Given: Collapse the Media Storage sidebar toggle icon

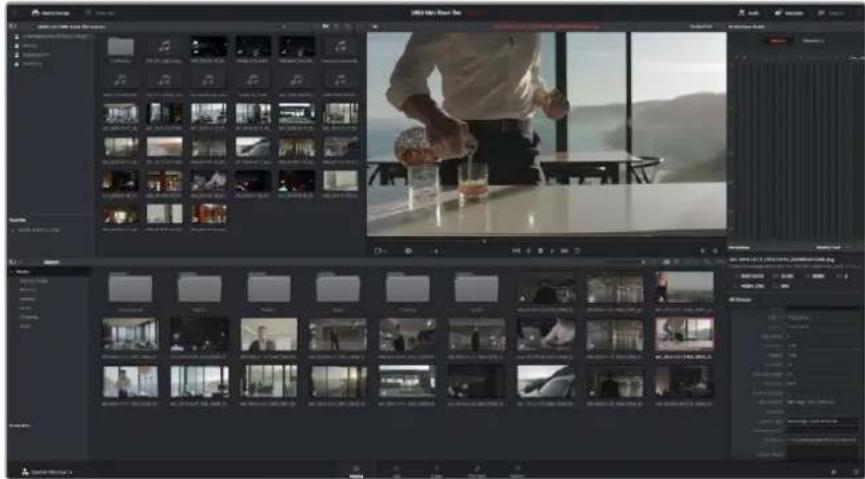Looking at the screenshot, I should tap(13, 26).
